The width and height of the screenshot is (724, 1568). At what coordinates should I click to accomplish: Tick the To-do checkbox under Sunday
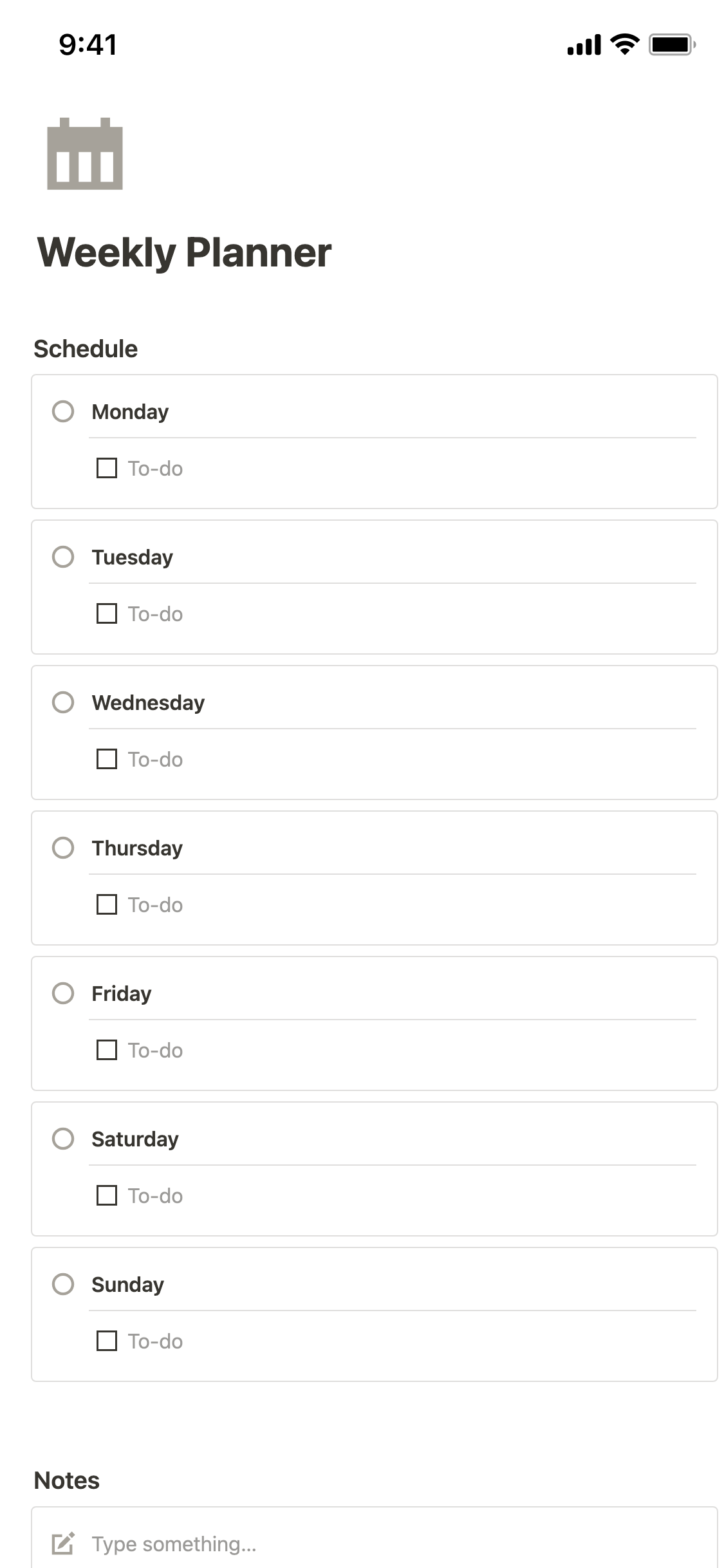pos(107,1341)
